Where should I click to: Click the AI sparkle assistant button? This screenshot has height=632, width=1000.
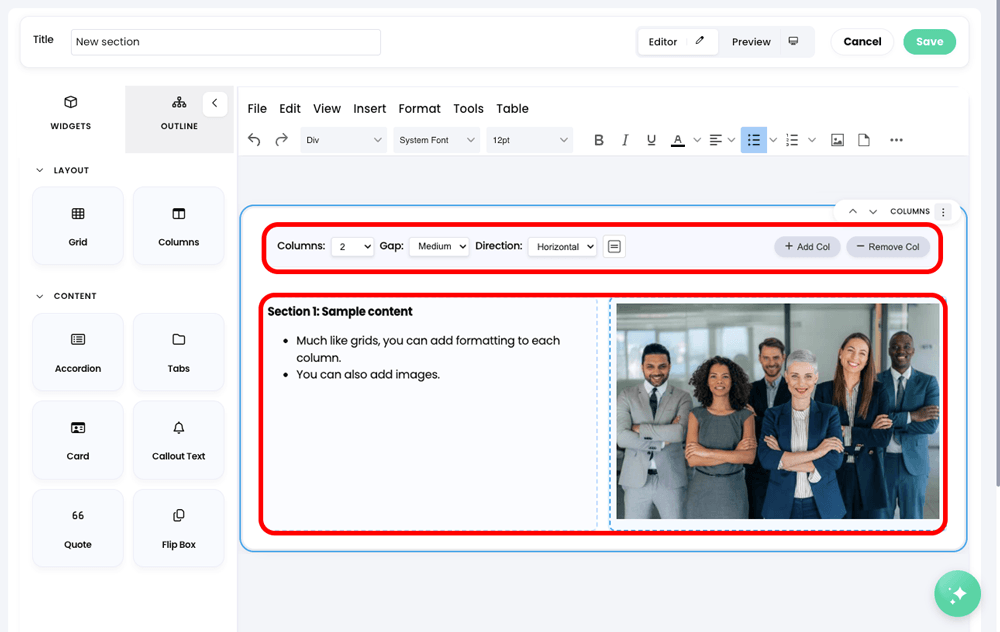click(x=957, y=594)
